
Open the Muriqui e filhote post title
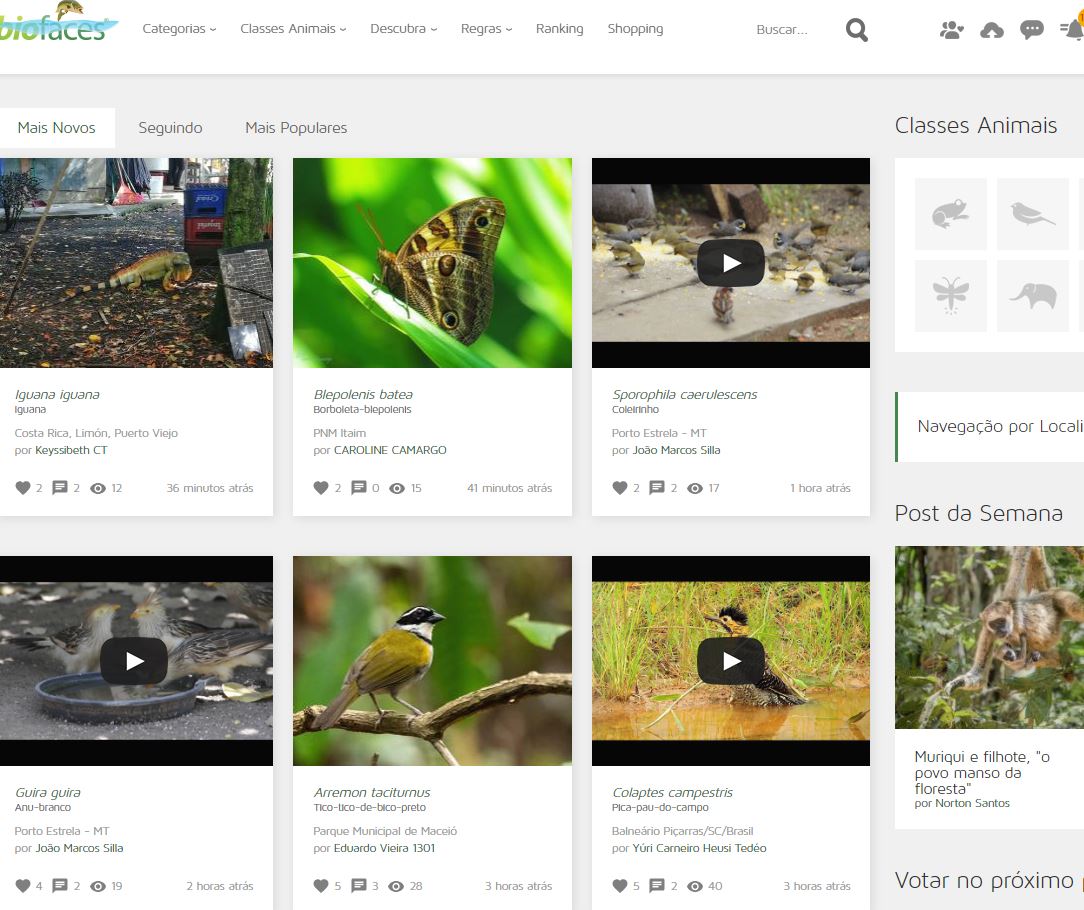pyautogui.click(x=982, y=772)
